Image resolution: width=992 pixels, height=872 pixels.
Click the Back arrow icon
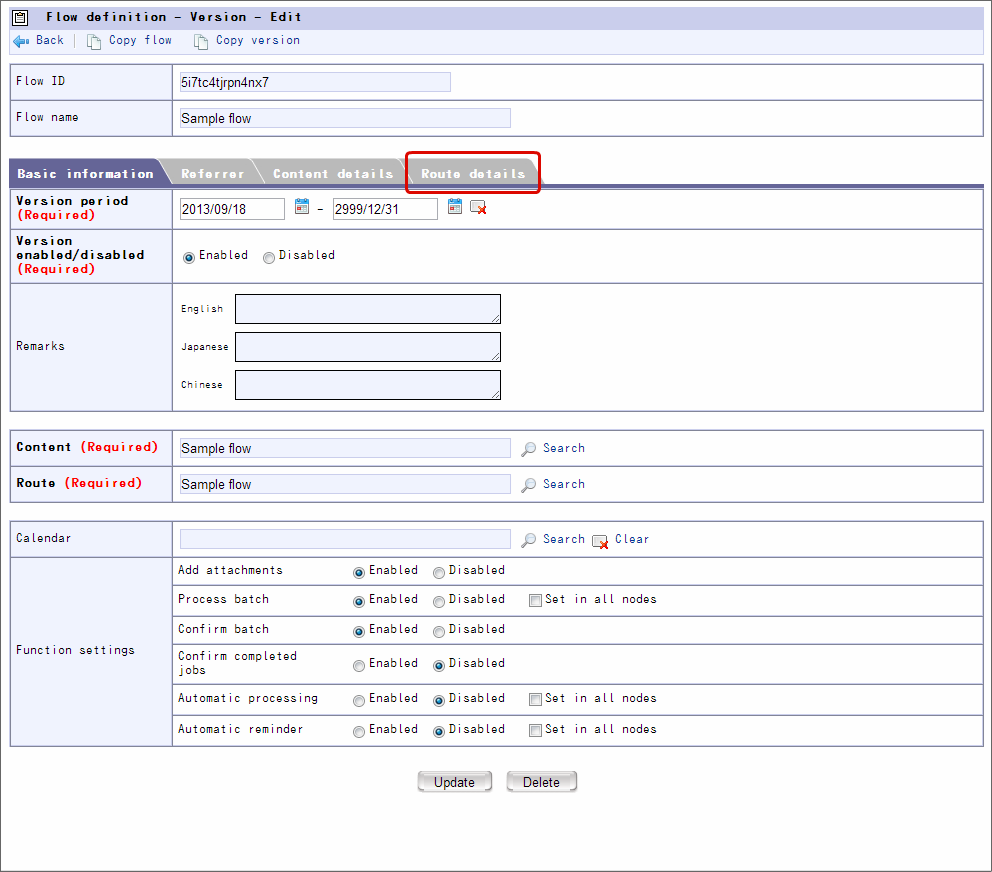coord(21,41)
